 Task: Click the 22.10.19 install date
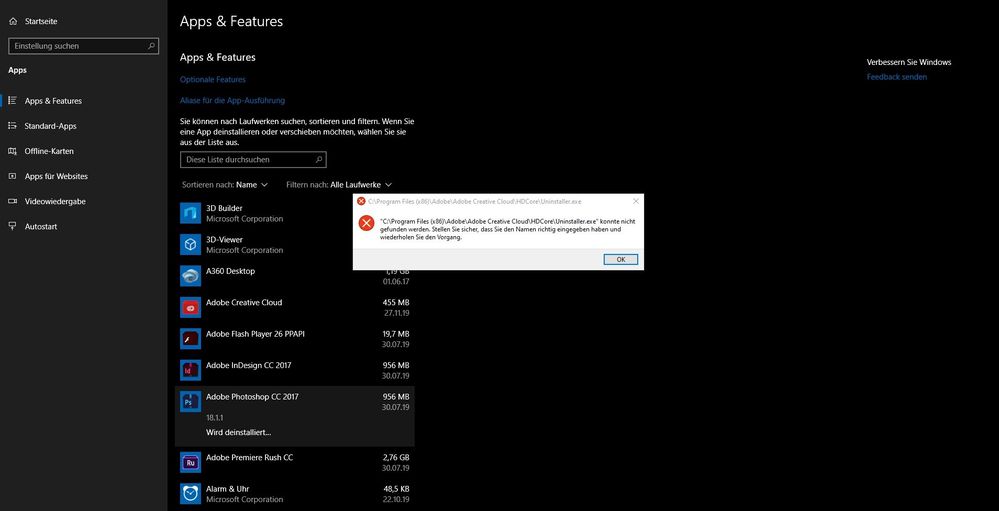pyautogui.click(x=396, y=500)
